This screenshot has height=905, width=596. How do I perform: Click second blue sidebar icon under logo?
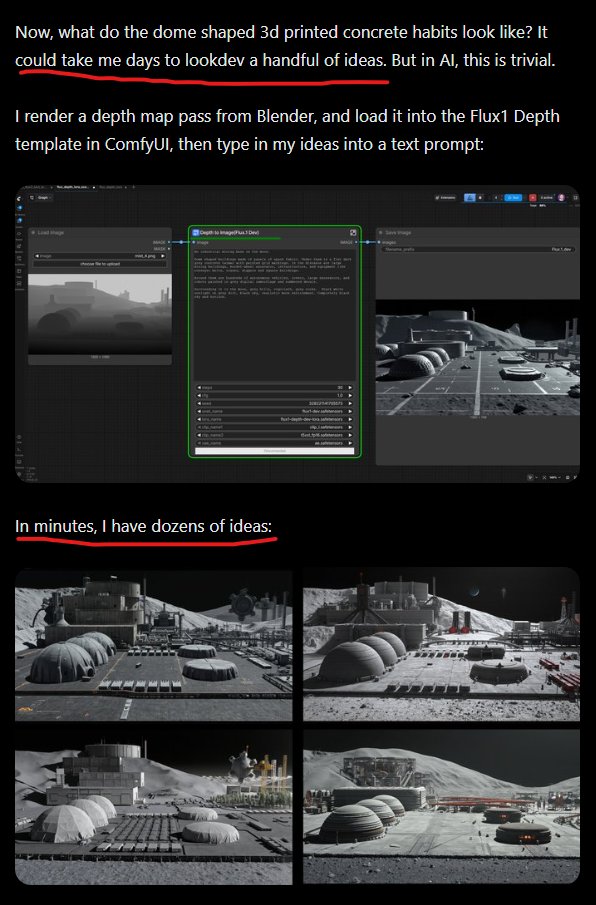(19, 220)
